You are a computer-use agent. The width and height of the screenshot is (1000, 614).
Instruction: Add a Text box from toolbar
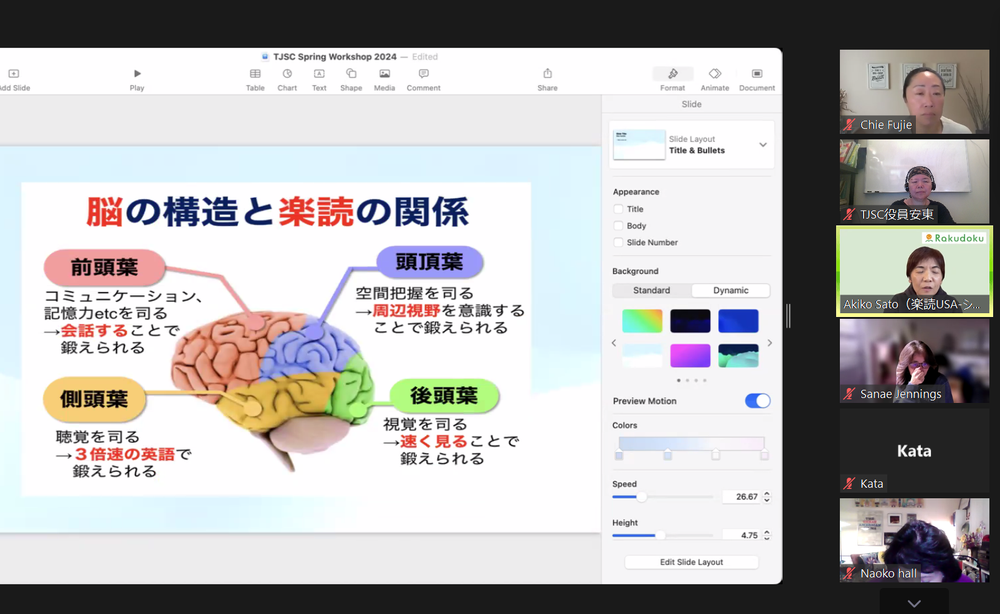click(319, 74)
